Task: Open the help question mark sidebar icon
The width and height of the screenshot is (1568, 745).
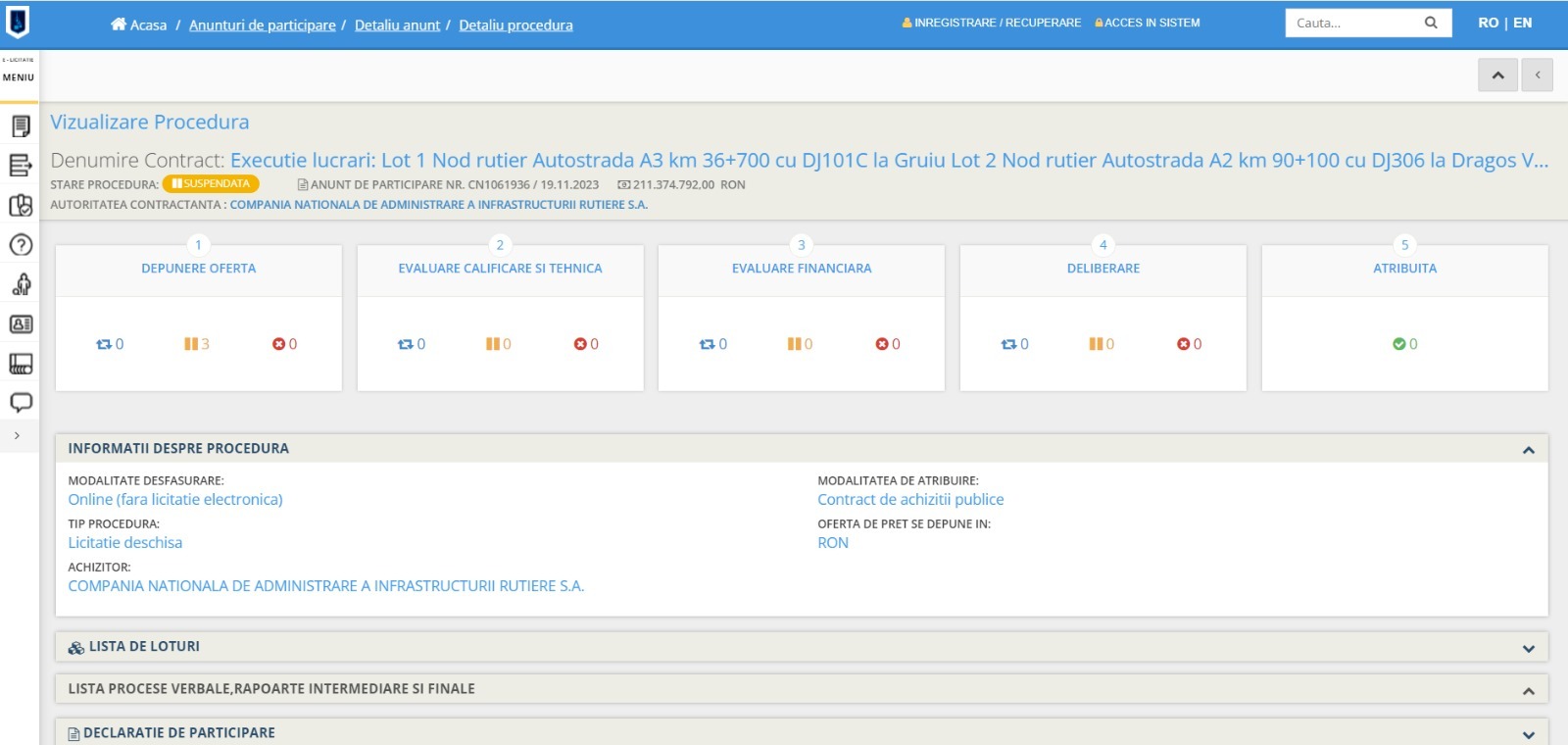Action: [21, 245]
